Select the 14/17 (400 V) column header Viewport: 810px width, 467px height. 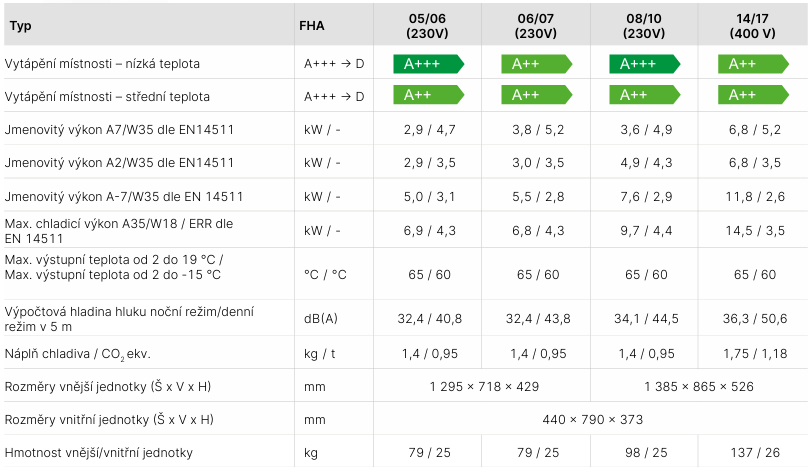(x=755, y=26)
